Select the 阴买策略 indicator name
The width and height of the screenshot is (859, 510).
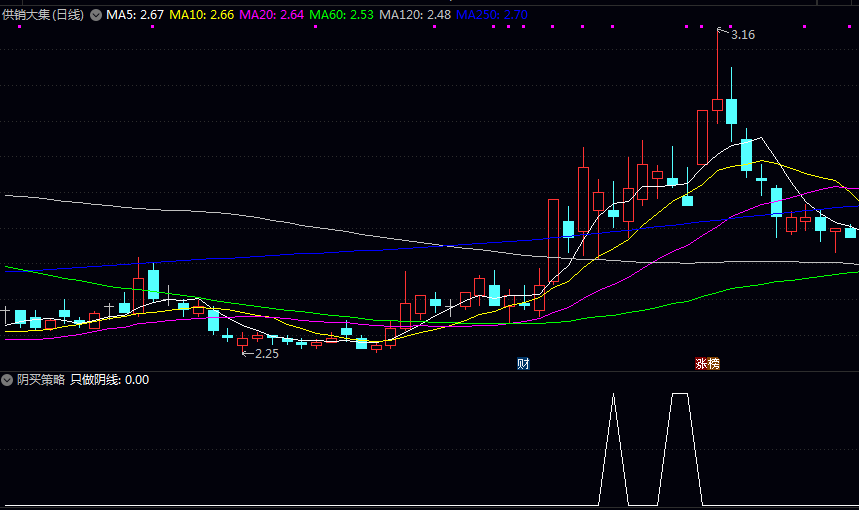(x=41, y=380)
